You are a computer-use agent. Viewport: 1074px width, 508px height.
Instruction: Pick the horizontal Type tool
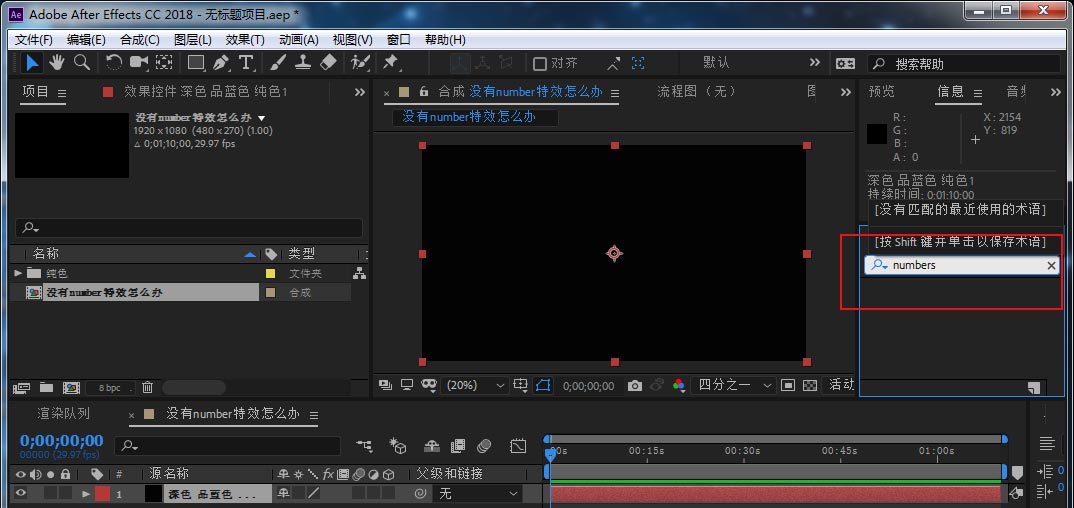pos(245,63)
